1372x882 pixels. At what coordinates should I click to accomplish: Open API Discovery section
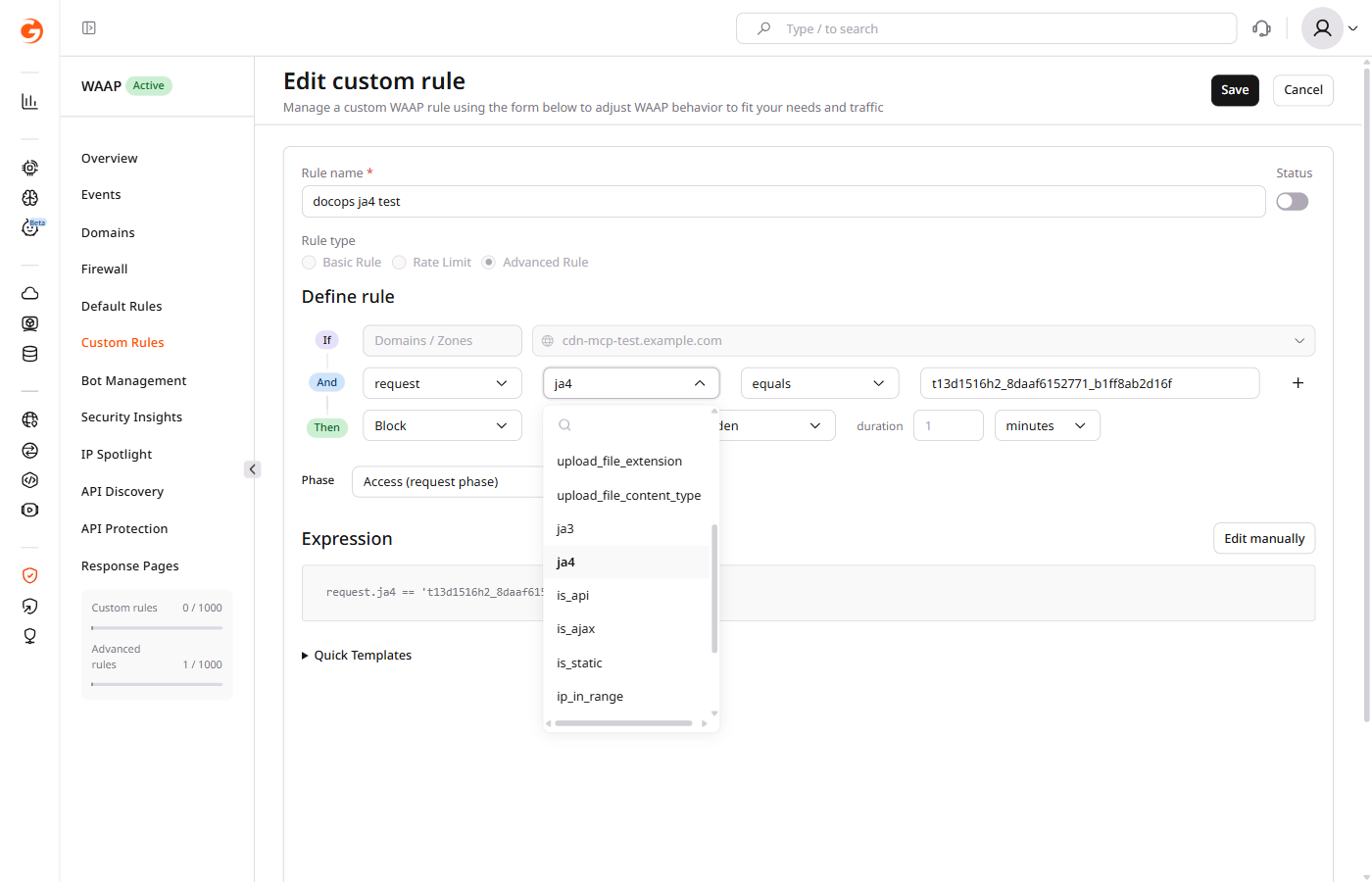(x=122, y=492)
